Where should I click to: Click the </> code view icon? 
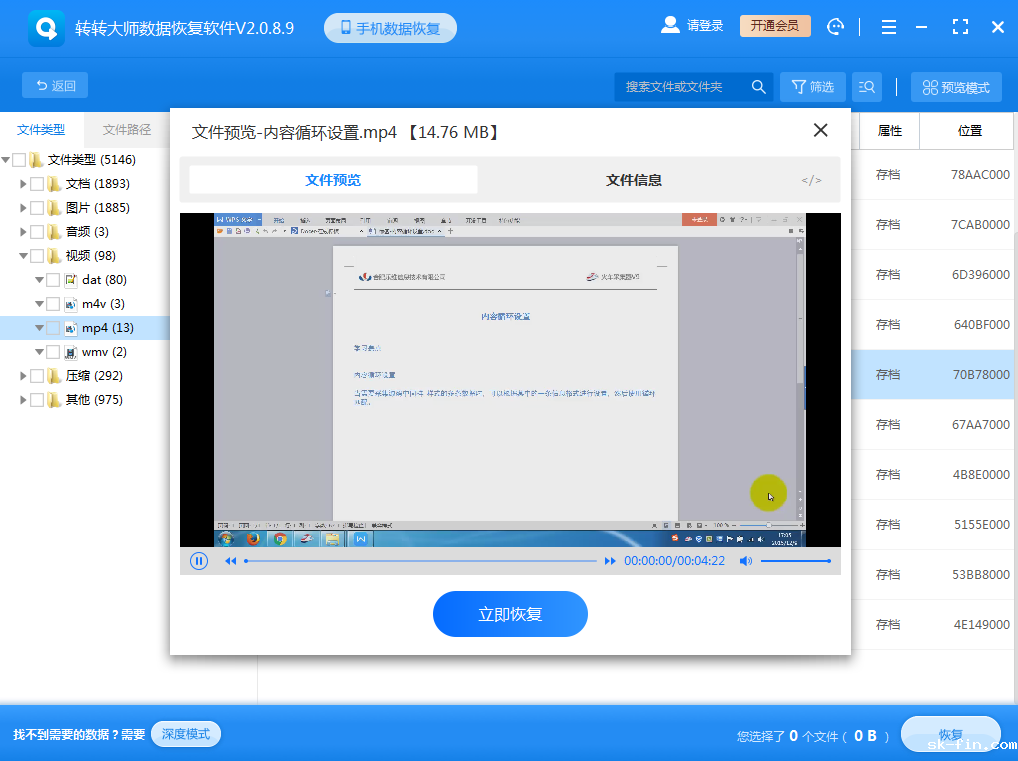(x=810, y=180)
